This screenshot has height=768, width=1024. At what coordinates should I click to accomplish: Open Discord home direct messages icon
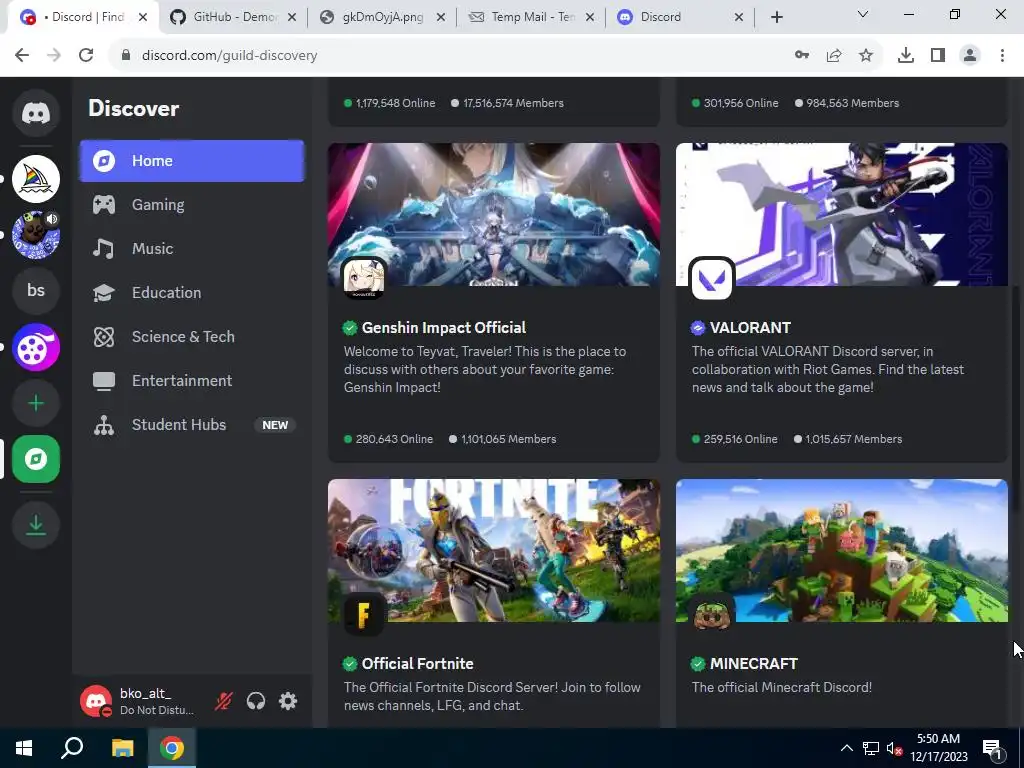coord(36,113)
